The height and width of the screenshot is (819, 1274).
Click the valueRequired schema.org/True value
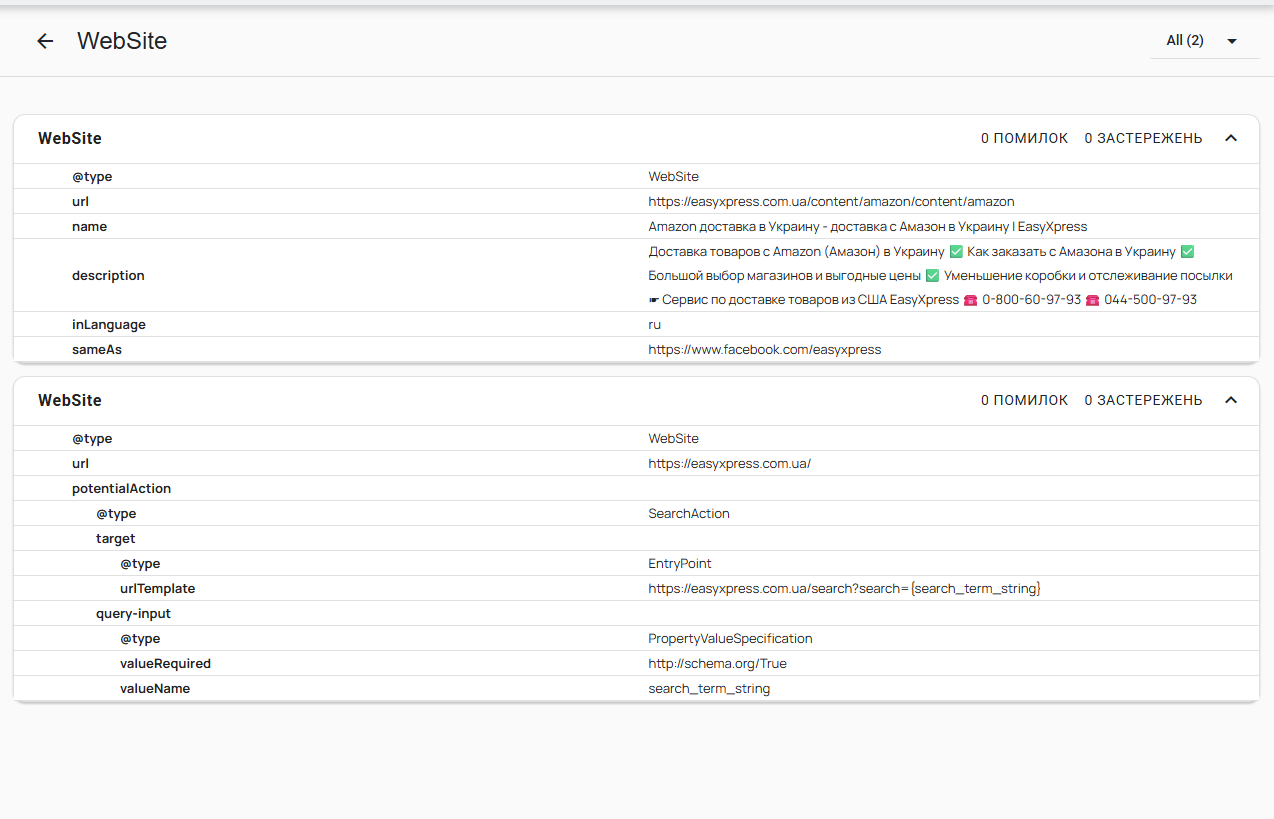[717, 664]
